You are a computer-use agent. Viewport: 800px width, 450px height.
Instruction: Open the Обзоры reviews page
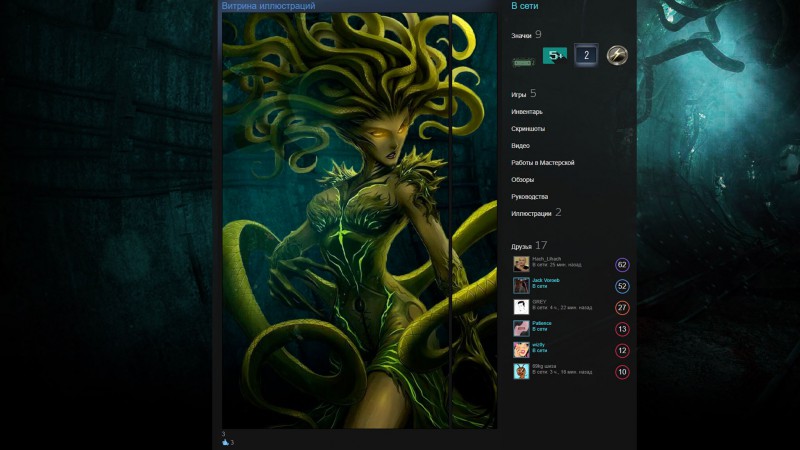pos(522,180)
